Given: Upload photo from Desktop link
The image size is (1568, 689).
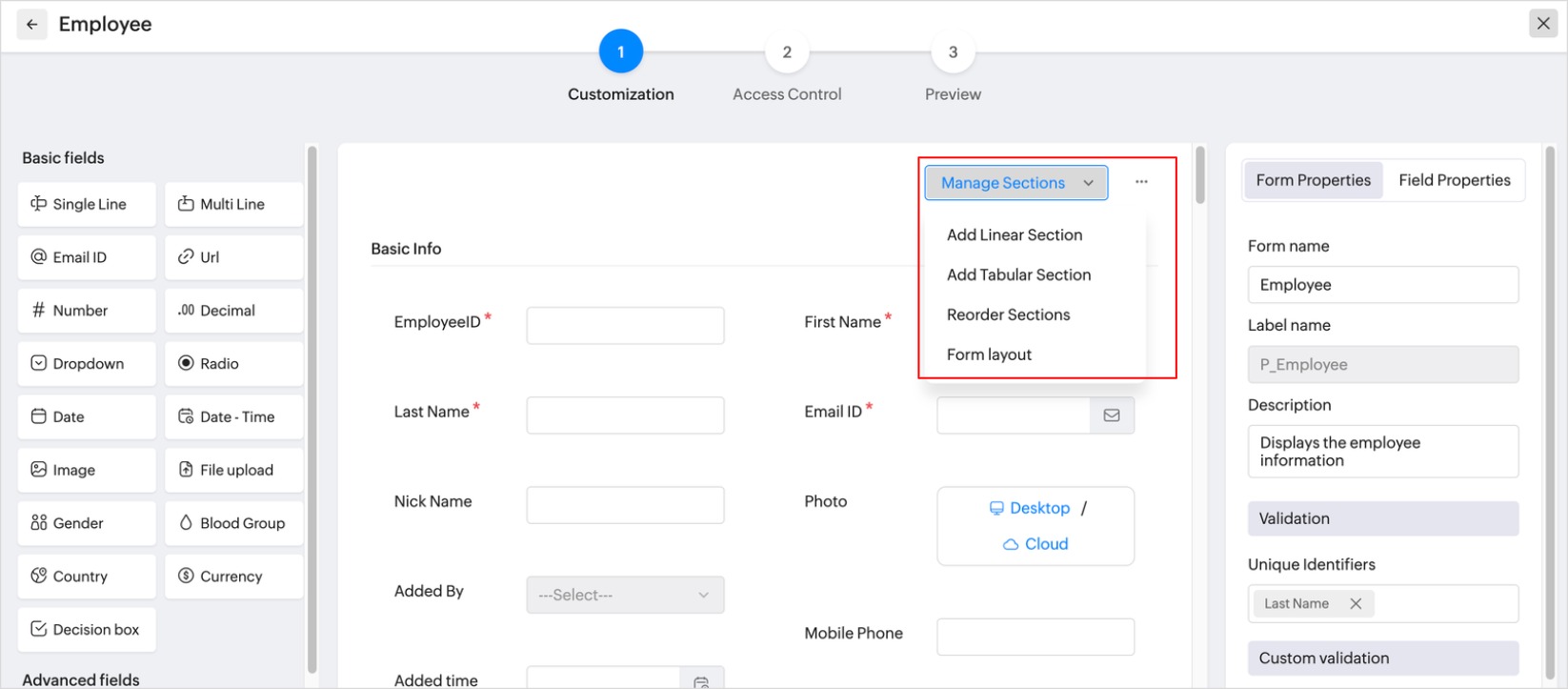Looking at the screenshot, I should click(1038, 508).
